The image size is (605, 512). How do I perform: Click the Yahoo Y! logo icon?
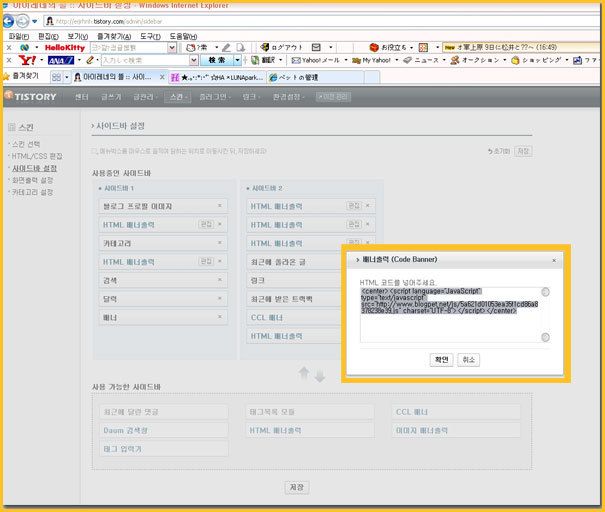(27, 60)
